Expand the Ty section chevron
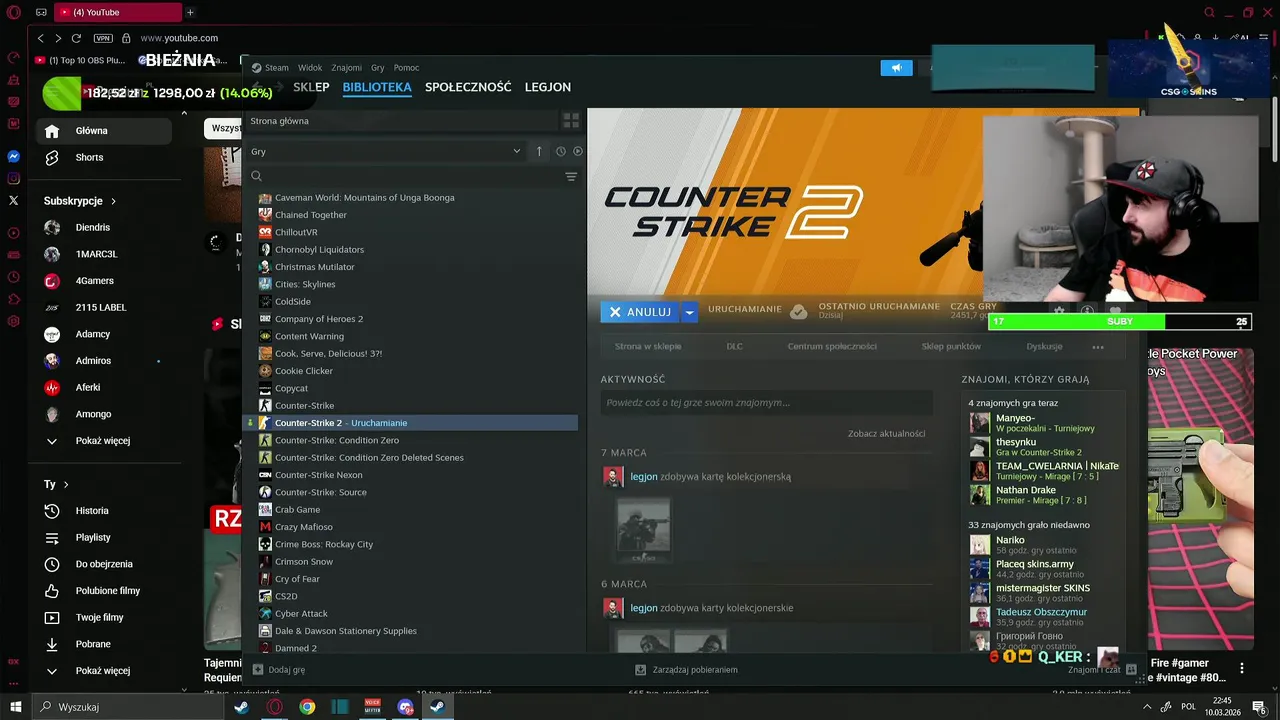 (66, 484)
